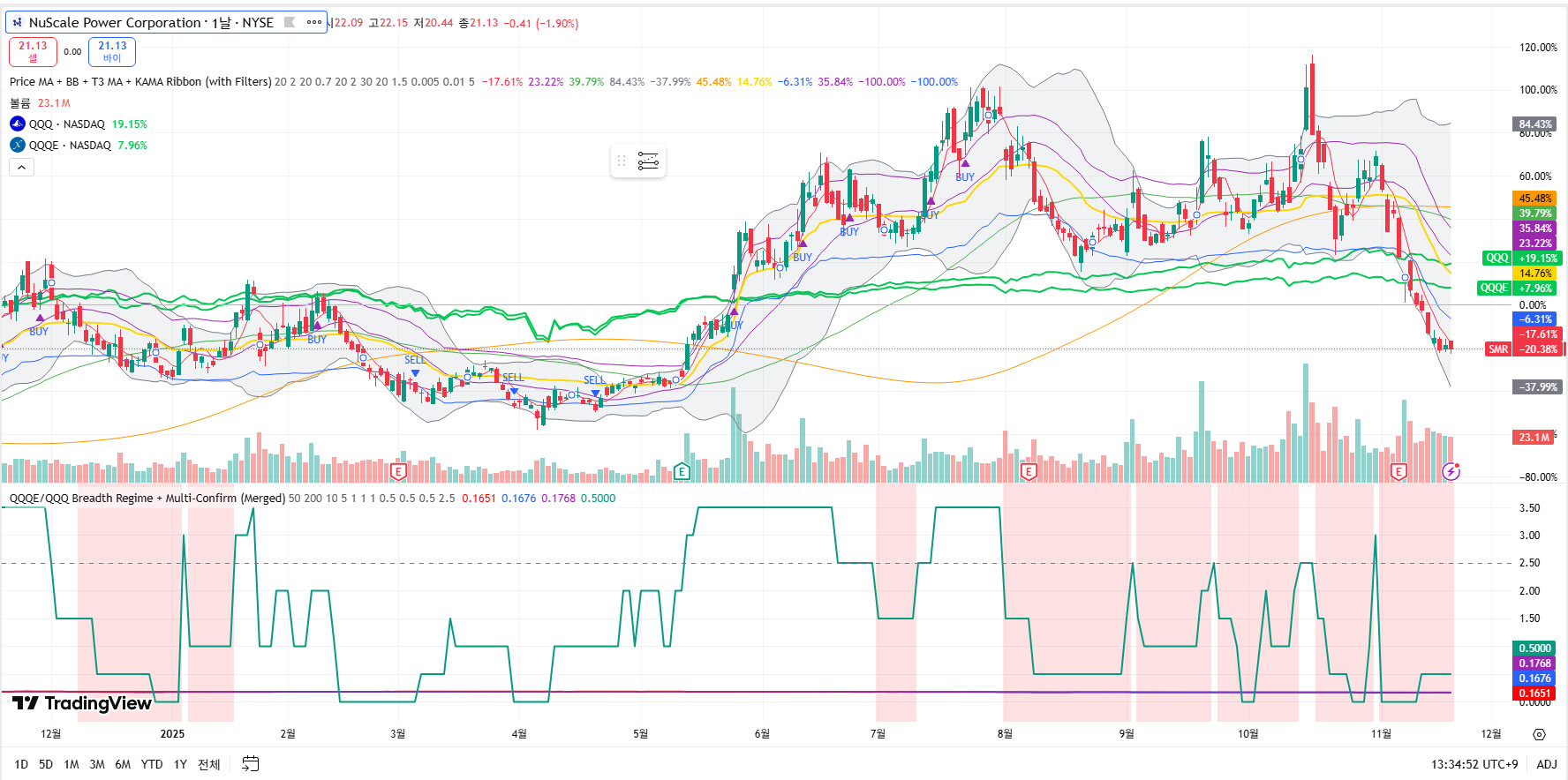
Task: Click the blue Buy 21.13 button
Action: click(x=112, y=52)
